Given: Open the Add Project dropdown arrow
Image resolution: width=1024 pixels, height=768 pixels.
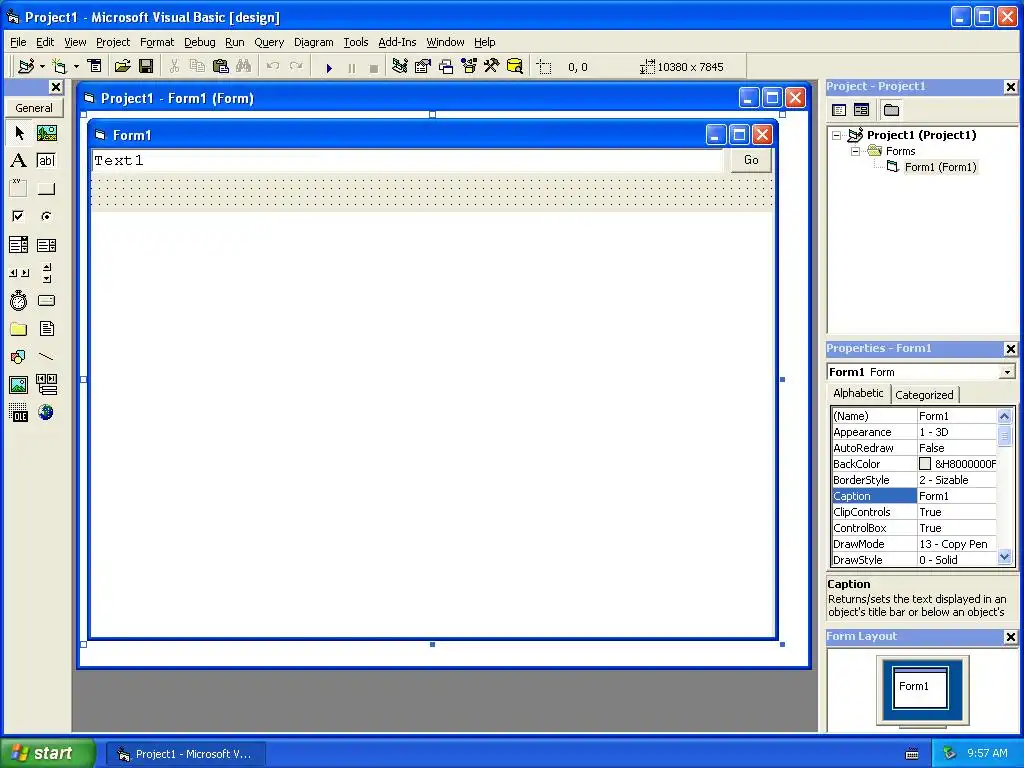Looking at the screenshot, I should (42, 66).
